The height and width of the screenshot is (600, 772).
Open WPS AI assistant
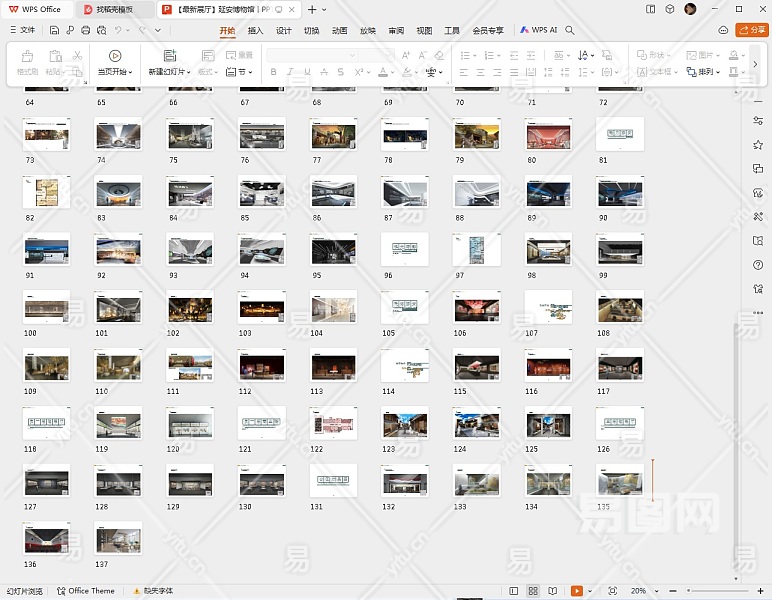click(x=538, y=31)
